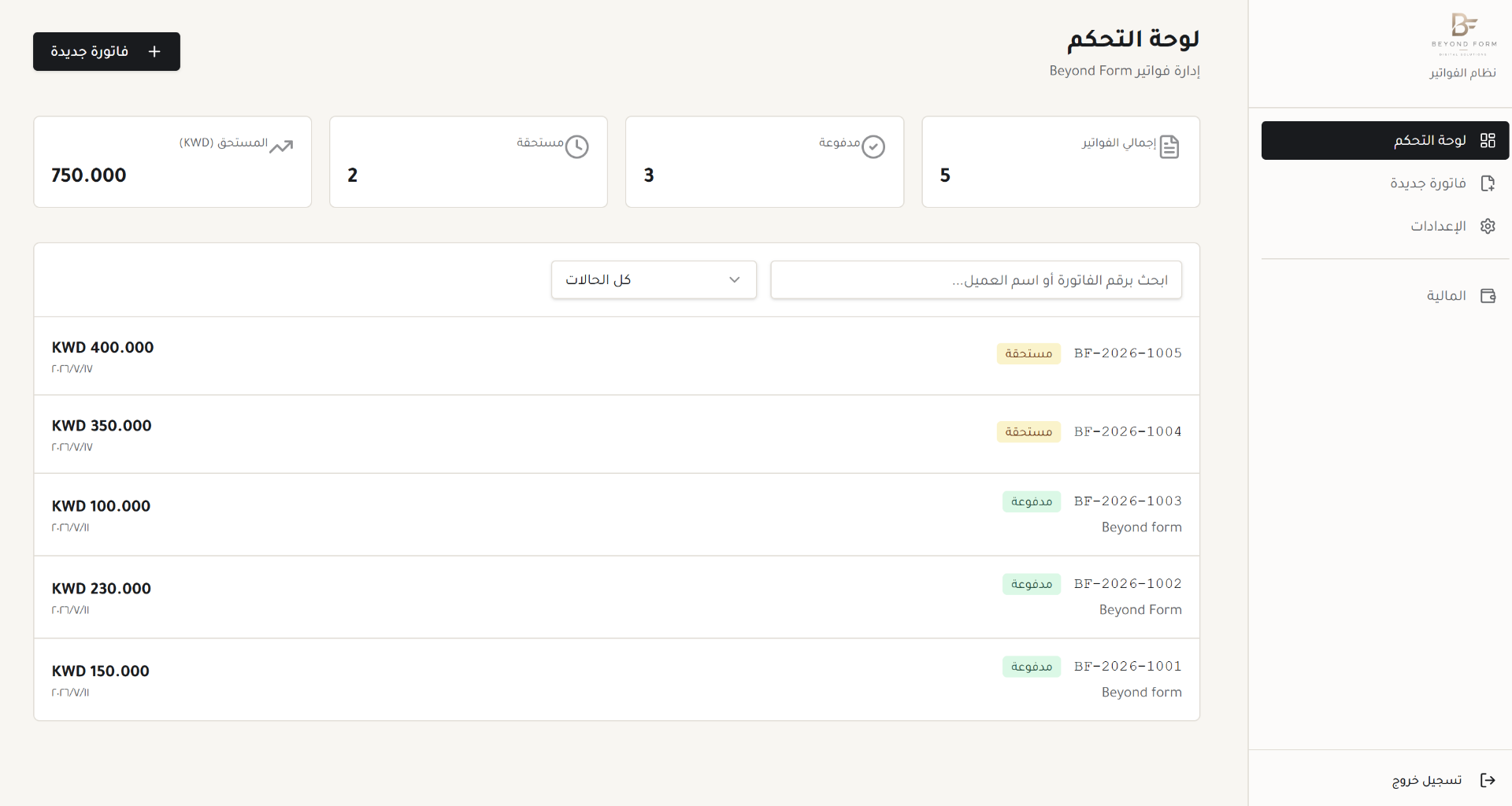This screenshot has height=806, width=1512.
Task: Click the إدارة فواتير Beyond Form subtitle
Action: [1125, 71]
